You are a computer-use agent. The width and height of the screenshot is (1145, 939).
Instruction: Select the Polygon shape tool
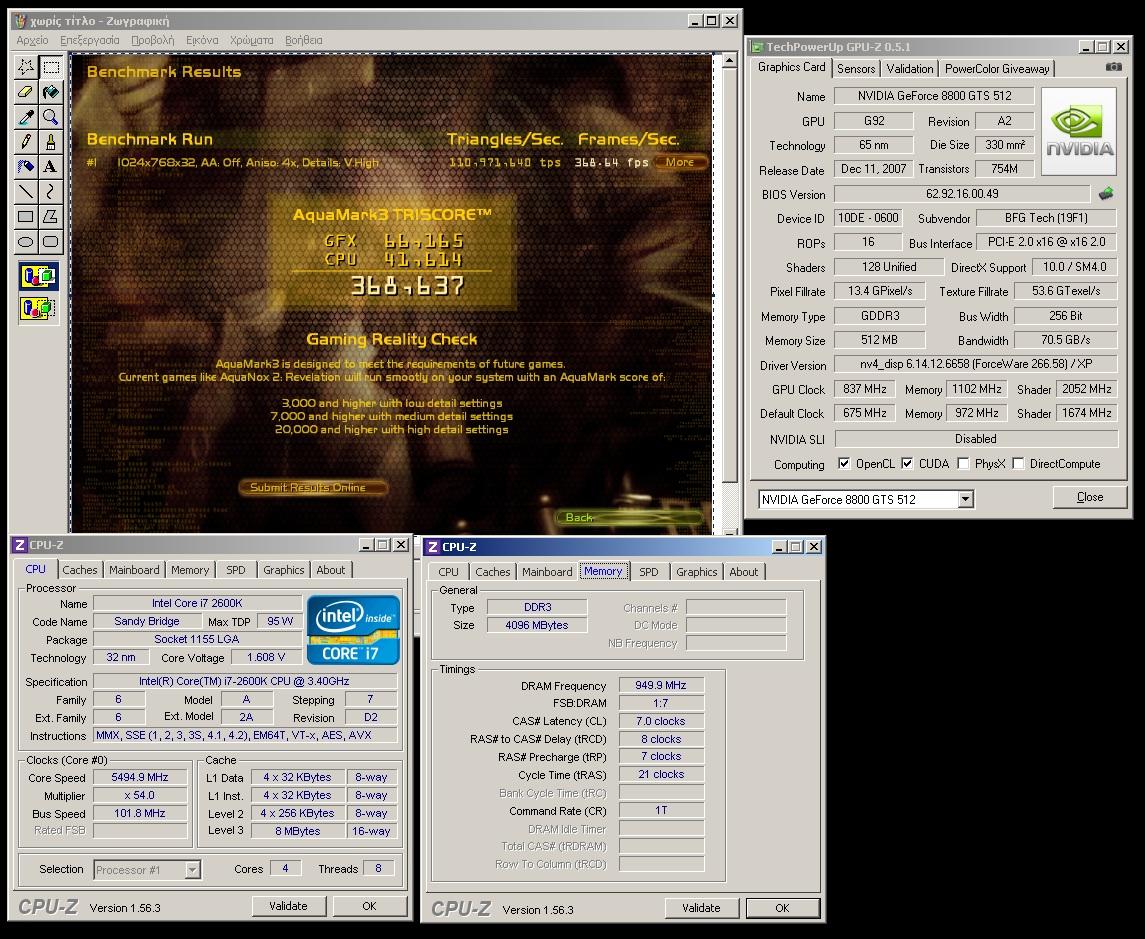[x=51, y=216]
